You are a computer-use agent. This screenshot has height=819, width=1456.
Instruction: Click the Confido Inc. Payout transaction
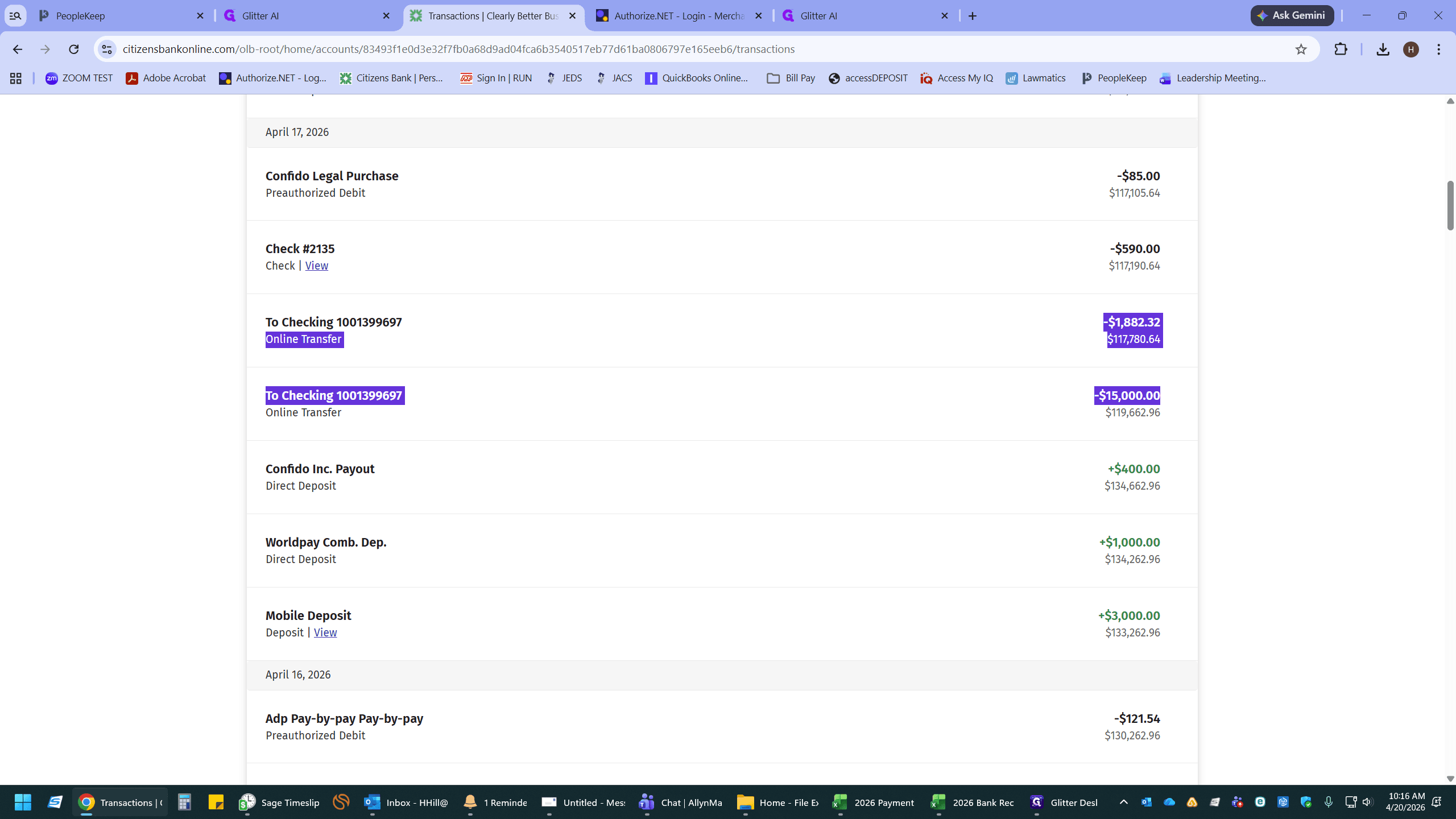(x=722, y=477)
